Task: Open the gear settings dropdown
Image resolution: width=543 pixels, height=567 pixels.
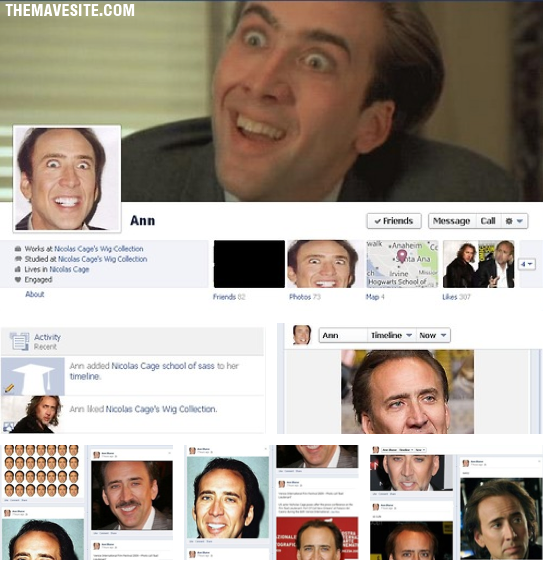Action: click(514, 221)
